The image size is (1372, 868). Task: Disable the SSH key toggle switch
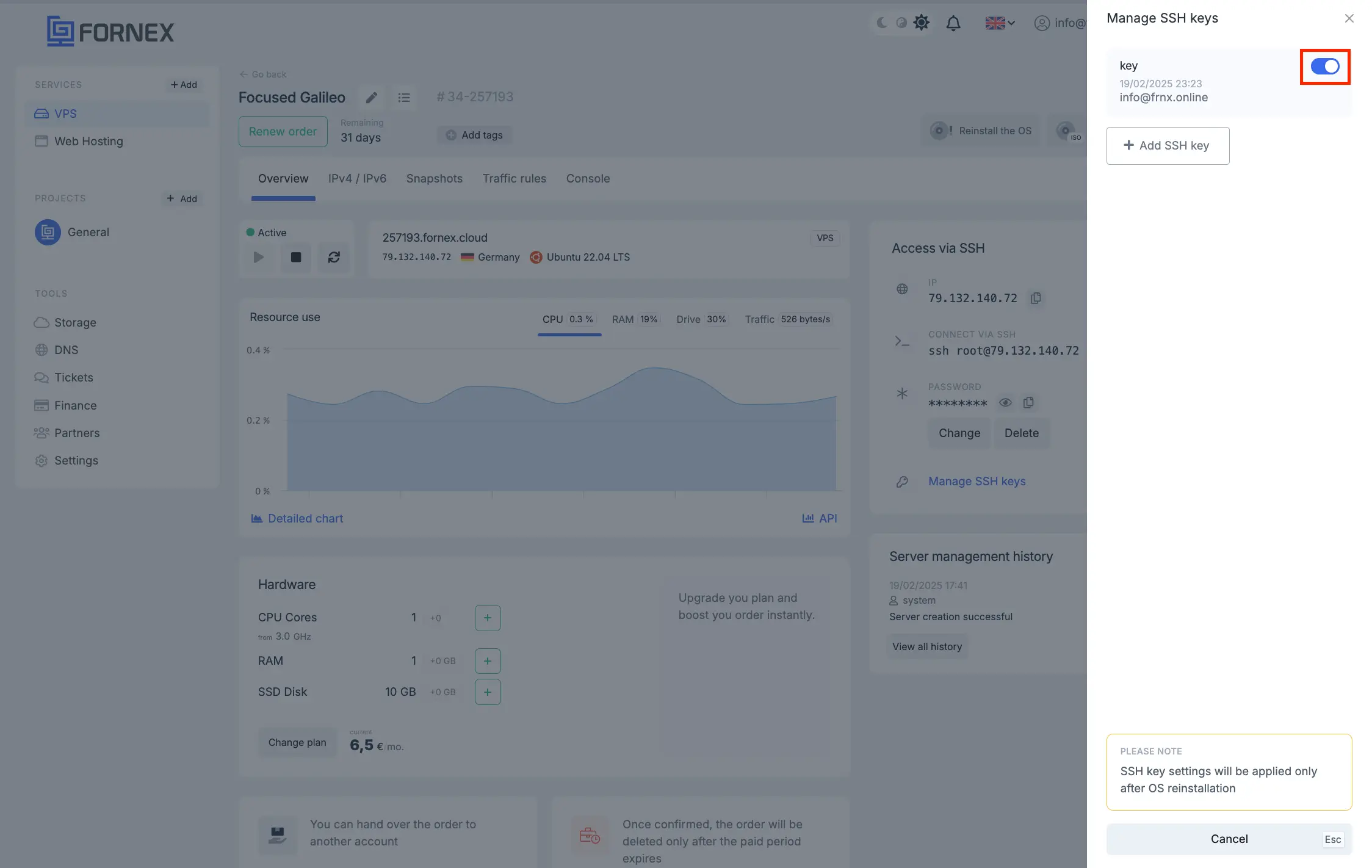coord(1324,67)
